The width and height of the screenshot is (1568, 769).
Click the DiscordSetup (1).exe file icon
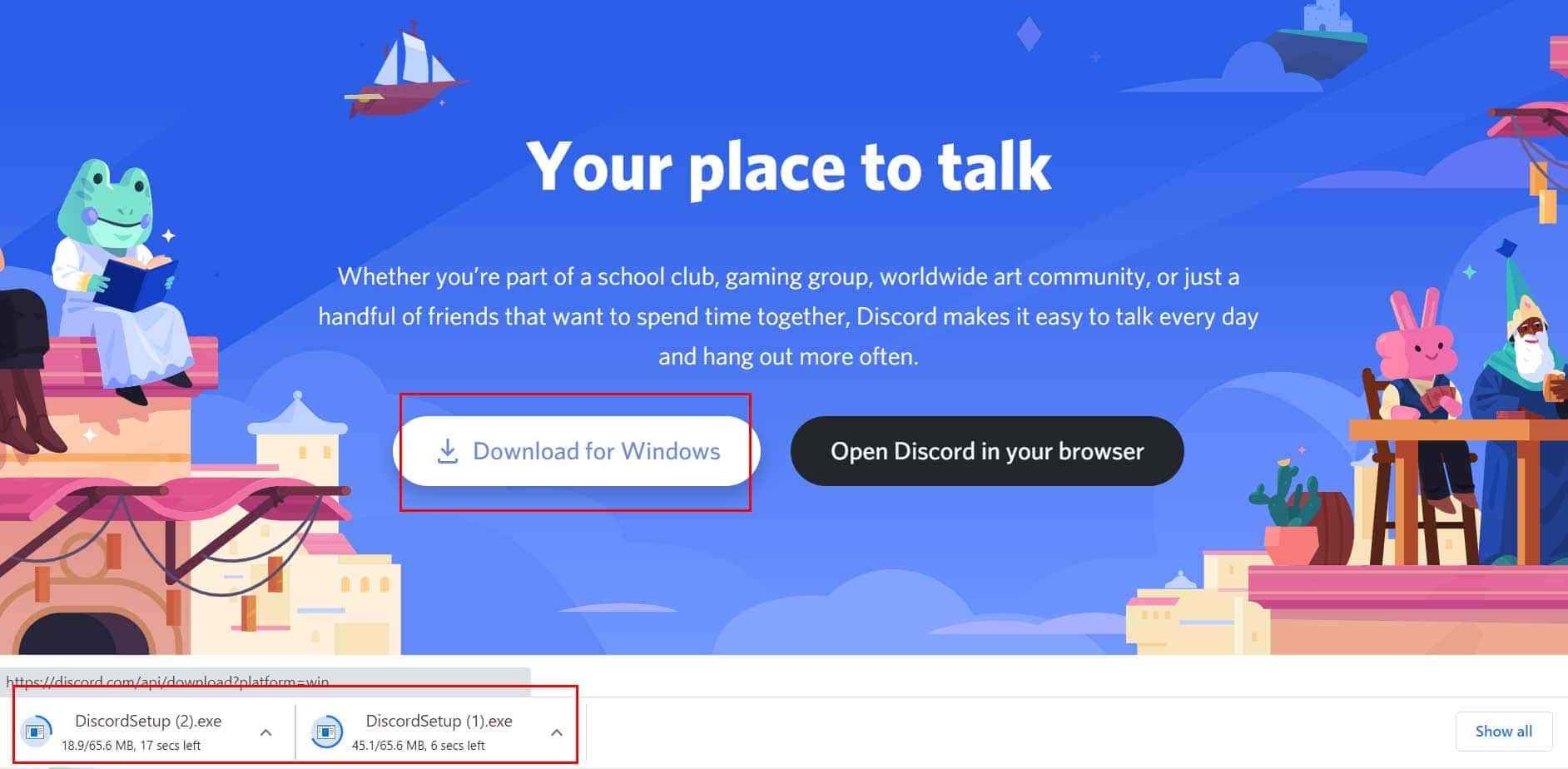point(326,732)
